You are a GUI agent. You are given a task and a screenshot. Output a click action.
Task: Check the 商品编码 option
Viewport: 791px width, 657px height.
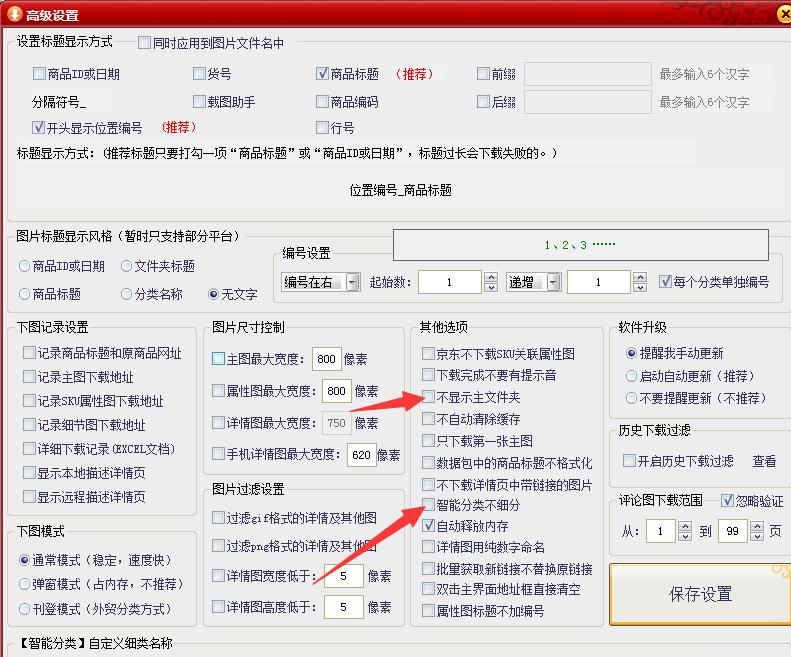coord(322,101)
